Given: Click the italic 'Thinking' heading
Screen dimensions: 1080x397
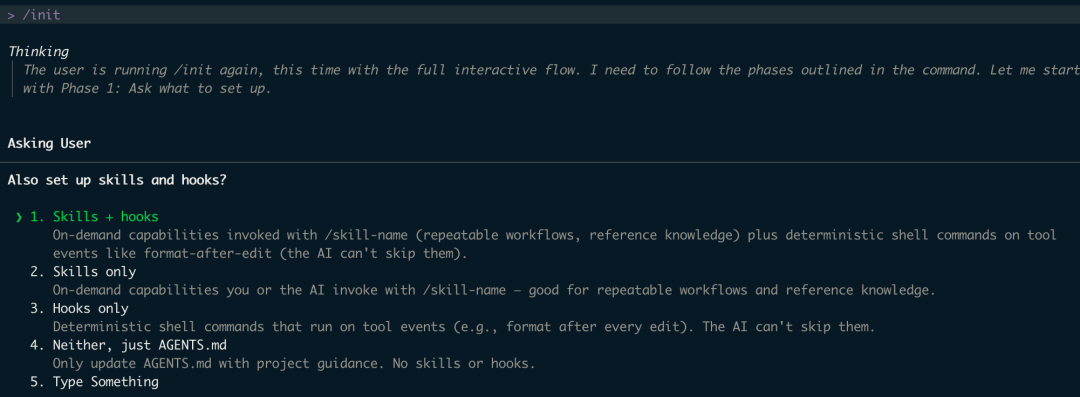Looking at the screenshot, I should (x=39, y=52).
